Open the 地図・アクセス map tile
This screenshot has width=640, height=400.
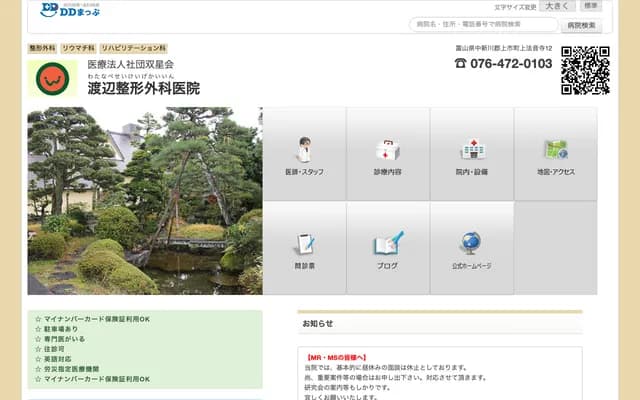coord(556,154)
